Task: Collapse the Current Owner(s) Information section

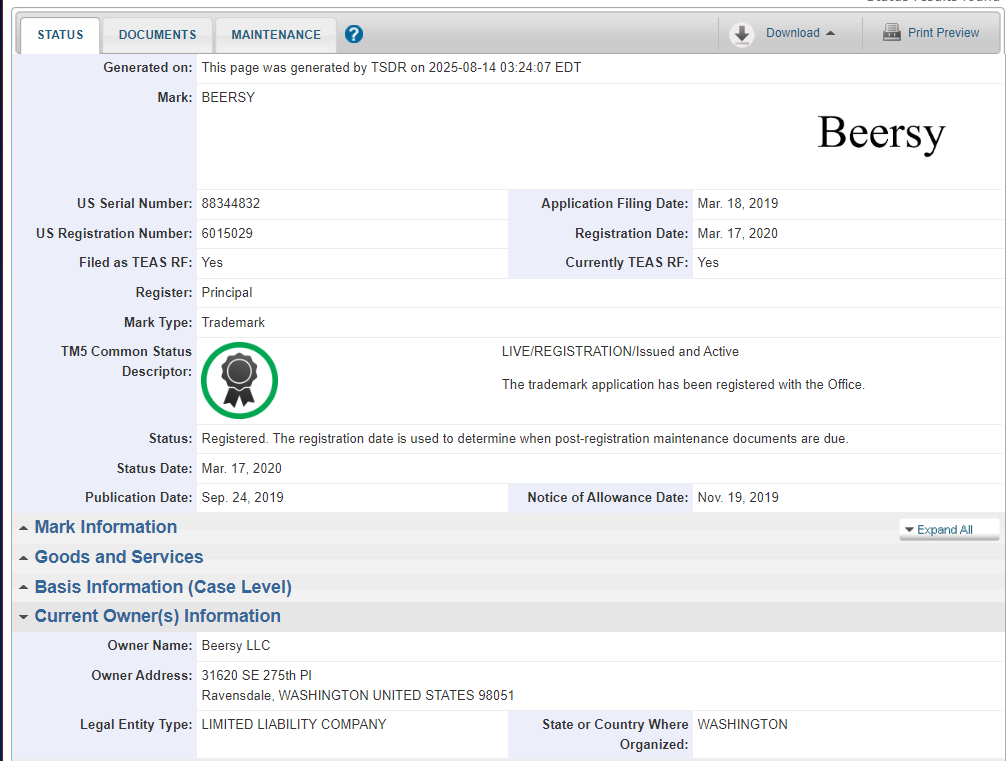Action: tap(157, 616)
